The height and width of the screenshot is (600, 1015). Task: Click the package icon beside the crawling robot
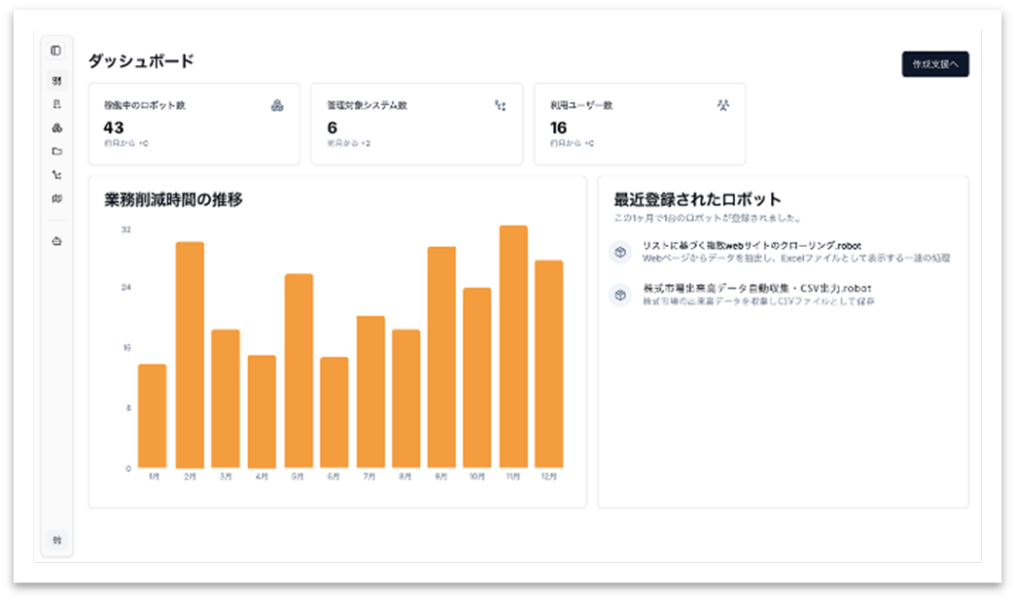click(620, 252)
